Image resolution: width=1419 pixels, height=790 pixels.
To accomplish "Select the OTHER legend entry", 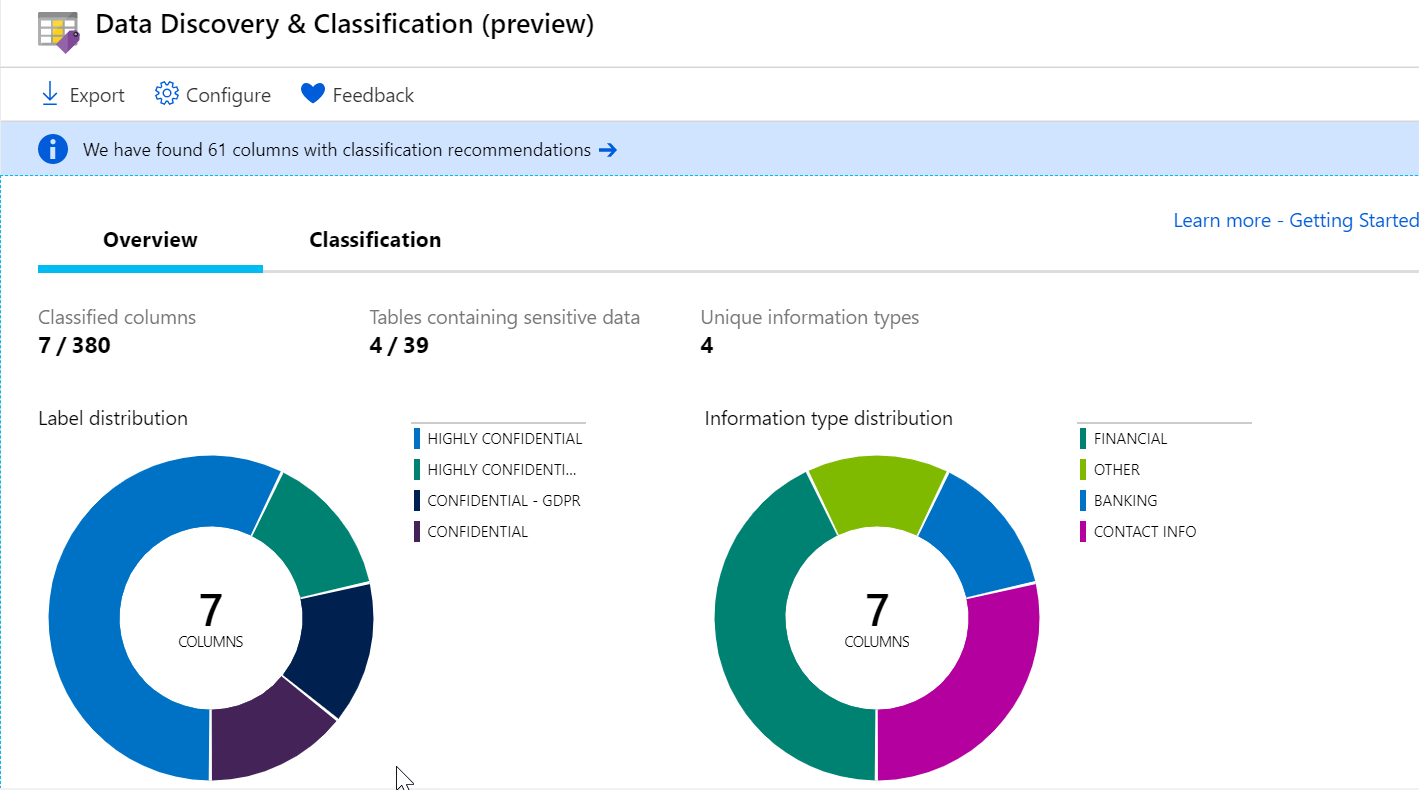I will (x=1116, y=469).
